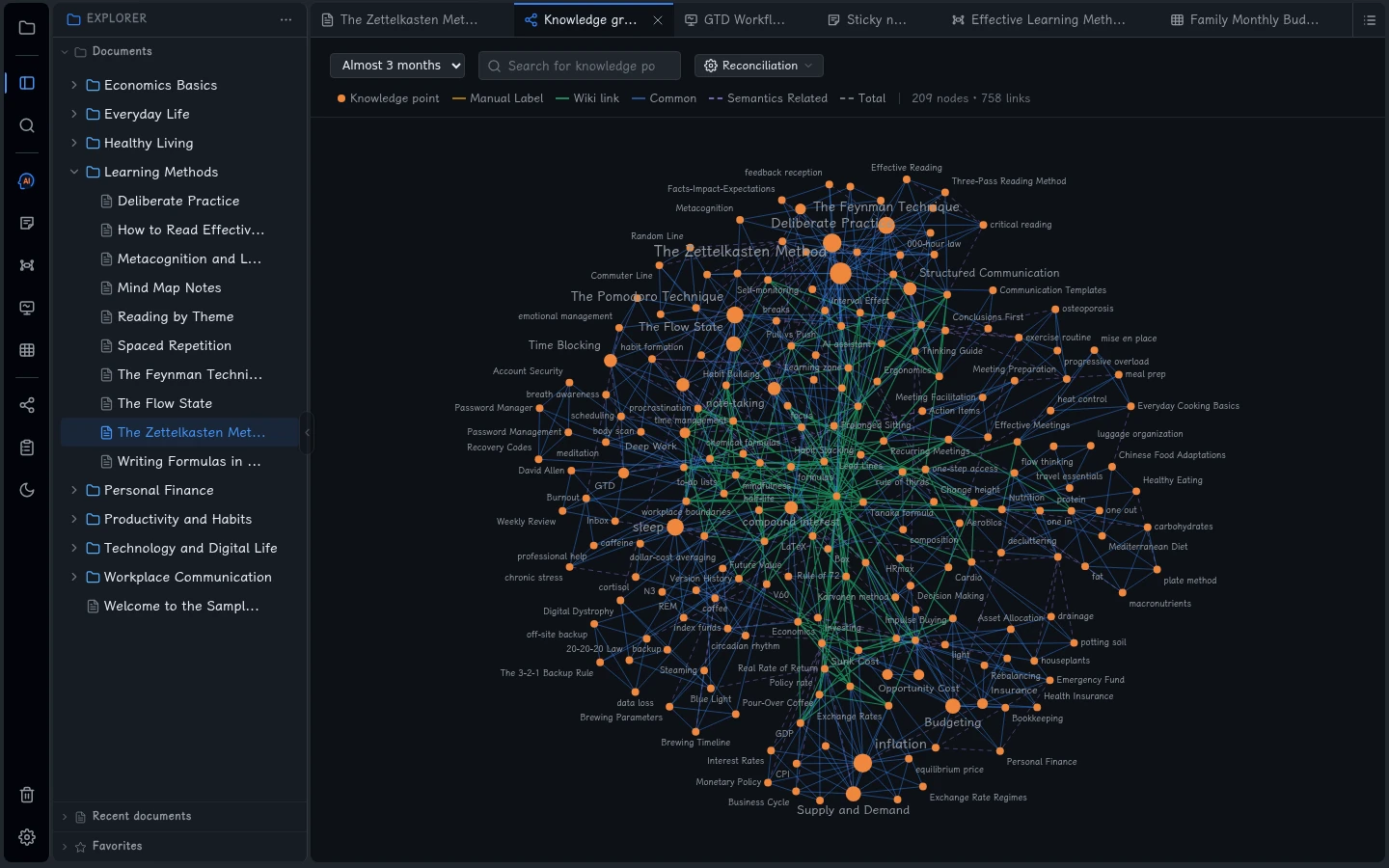
Task: Open the mind map icon in the left rail
Action: [x=27, y=265]
